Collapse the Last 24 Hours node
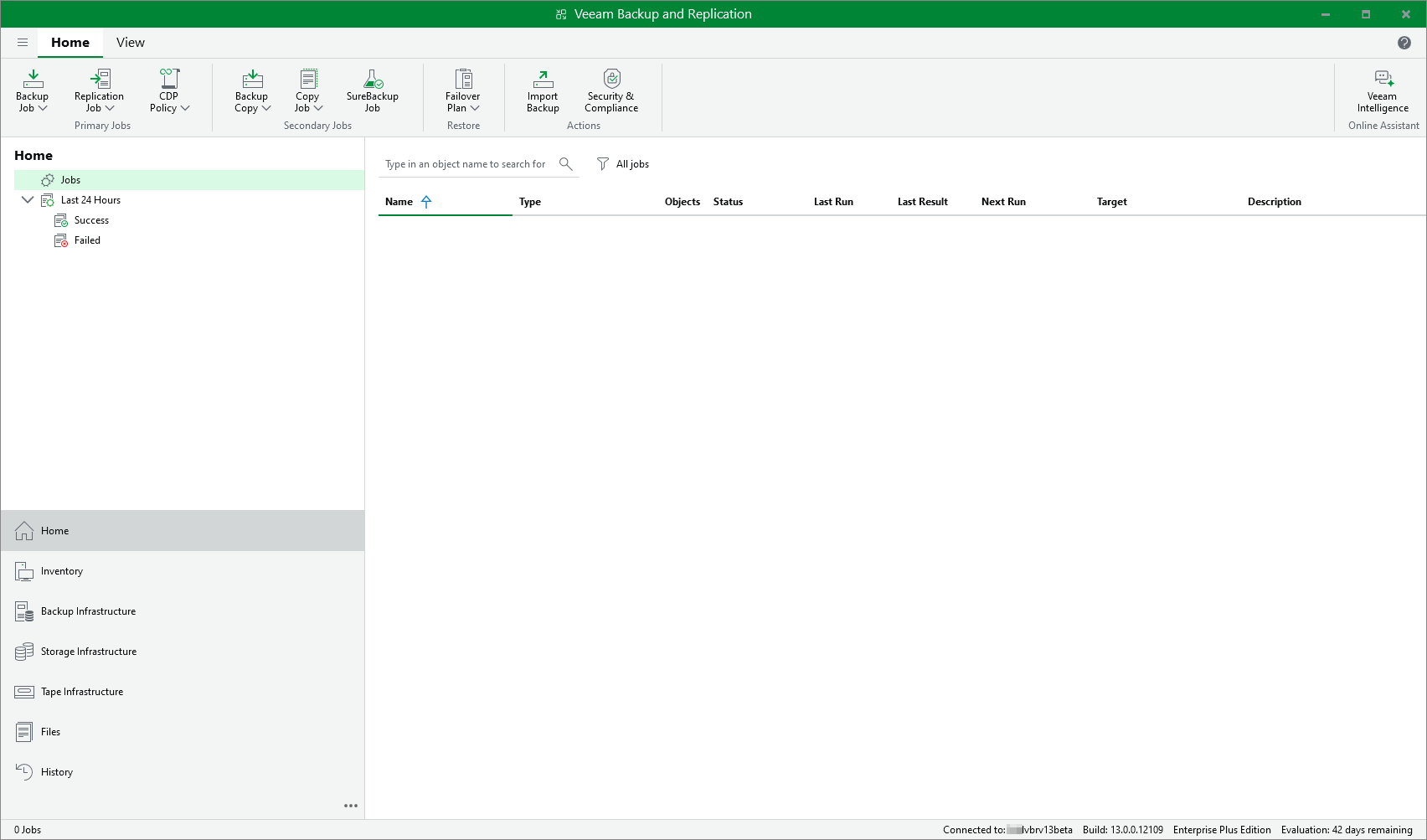Viewport: 1427px width, 840px height. click(28, 200)
